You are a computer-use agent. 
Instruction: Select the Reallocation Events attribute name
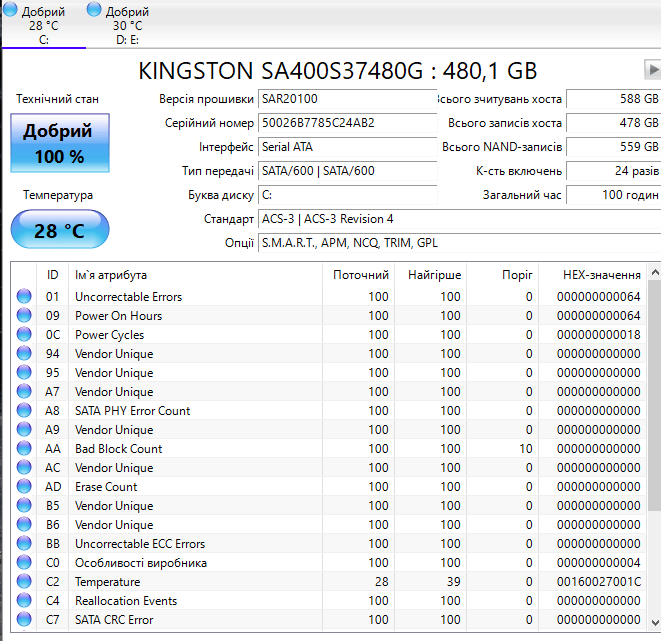point(126,601)
